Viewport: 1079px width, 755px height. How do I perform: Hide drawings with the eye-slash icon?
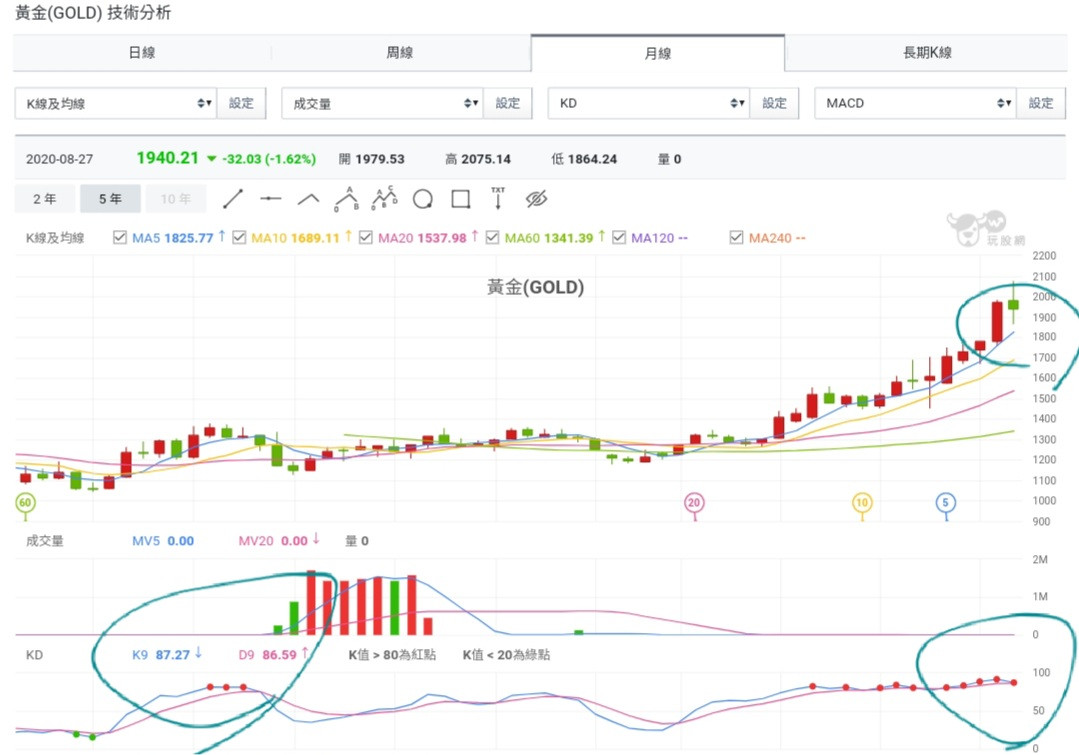pos(536,199)
